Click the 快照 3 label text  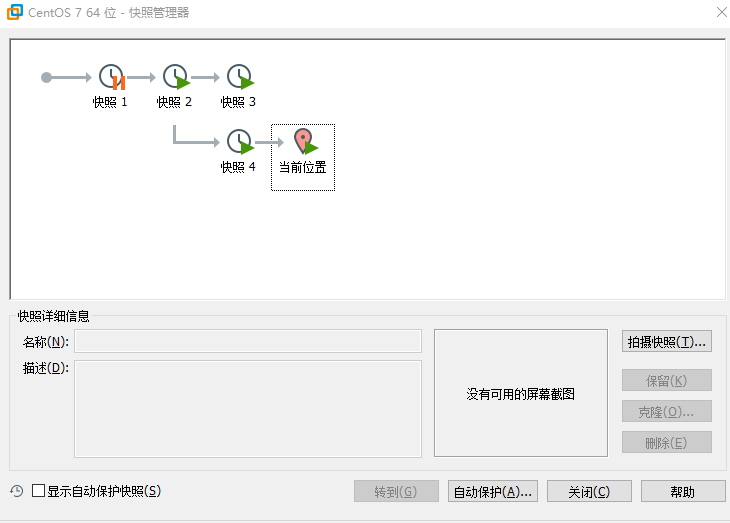238,102
